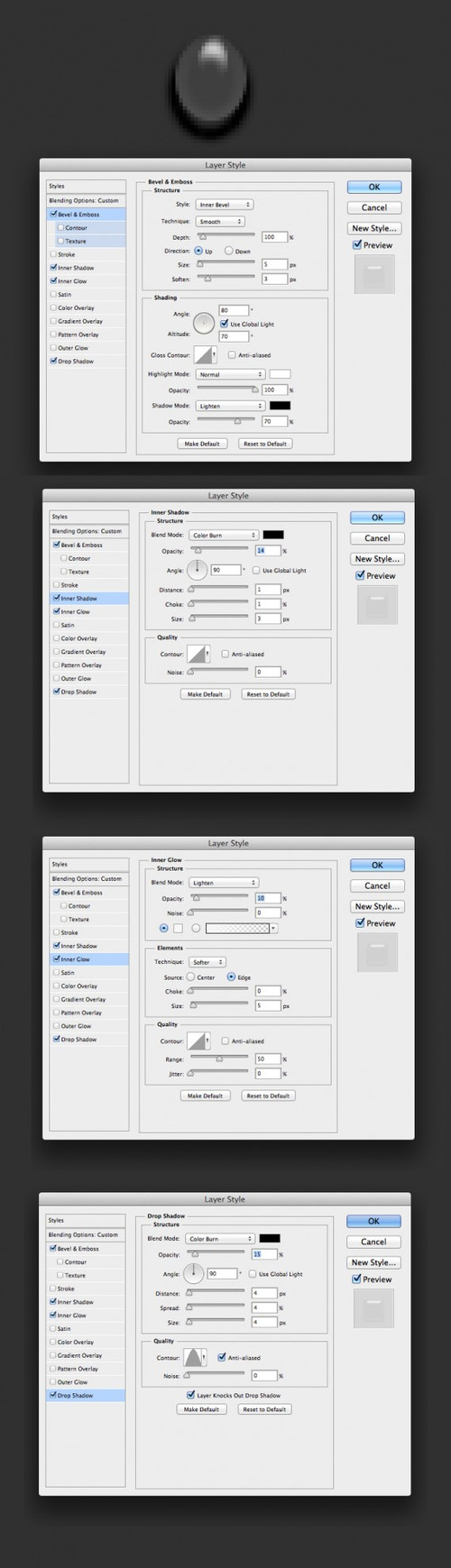Click Make Default in the Bevel & Emboss panel
Viewport: 451px width, 1568px height.
(202, 444)
